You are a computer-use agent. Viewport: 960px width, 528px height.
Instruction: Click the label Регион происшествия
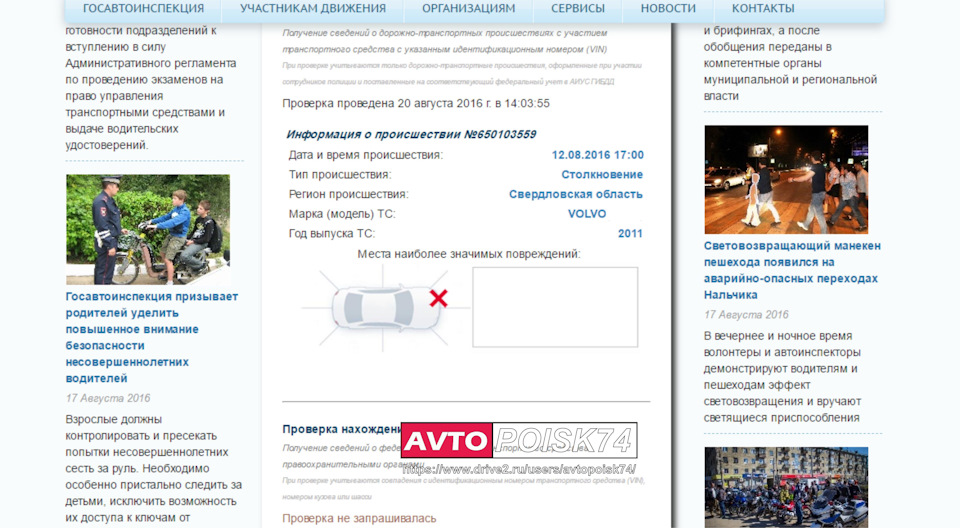coord(348,194)
